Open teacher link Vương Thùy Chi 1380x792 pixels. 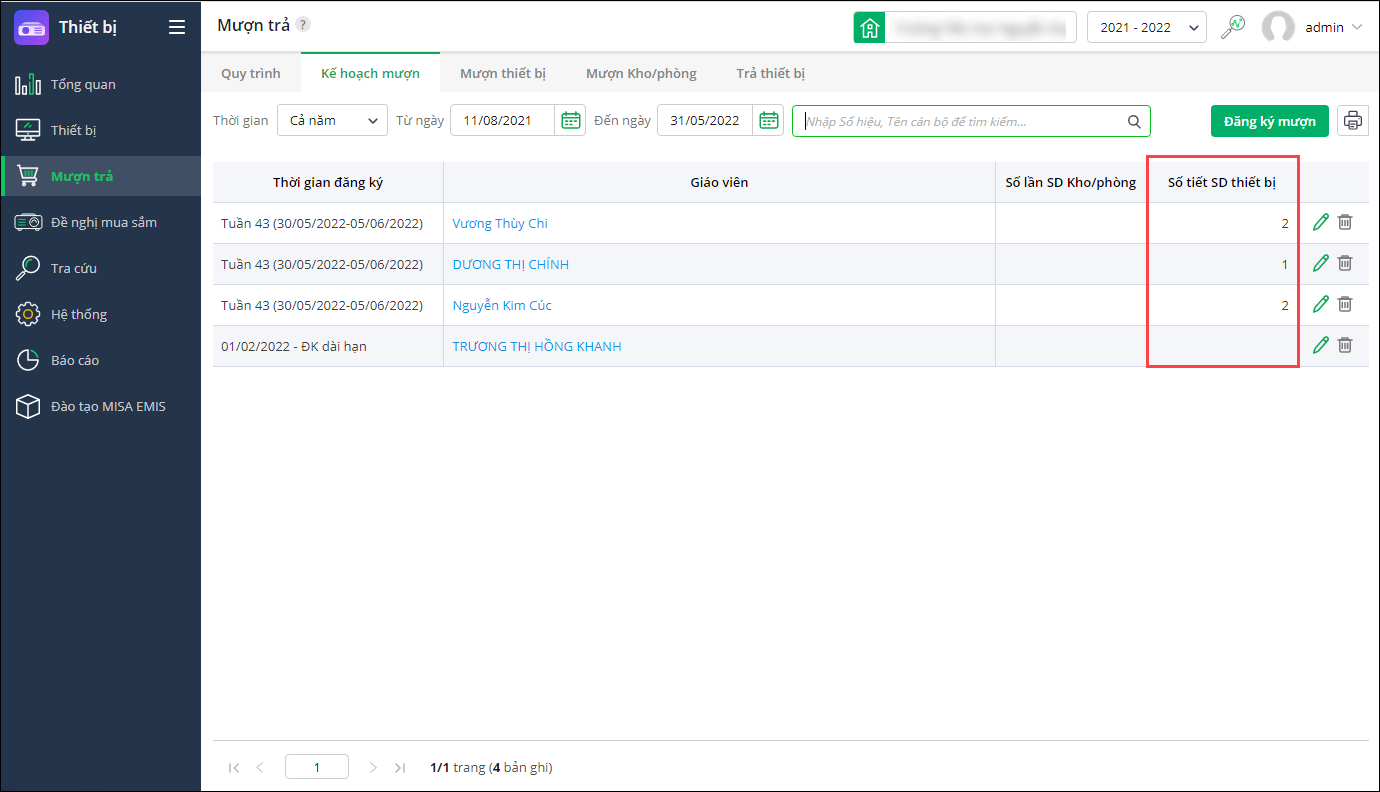point(500,223)
